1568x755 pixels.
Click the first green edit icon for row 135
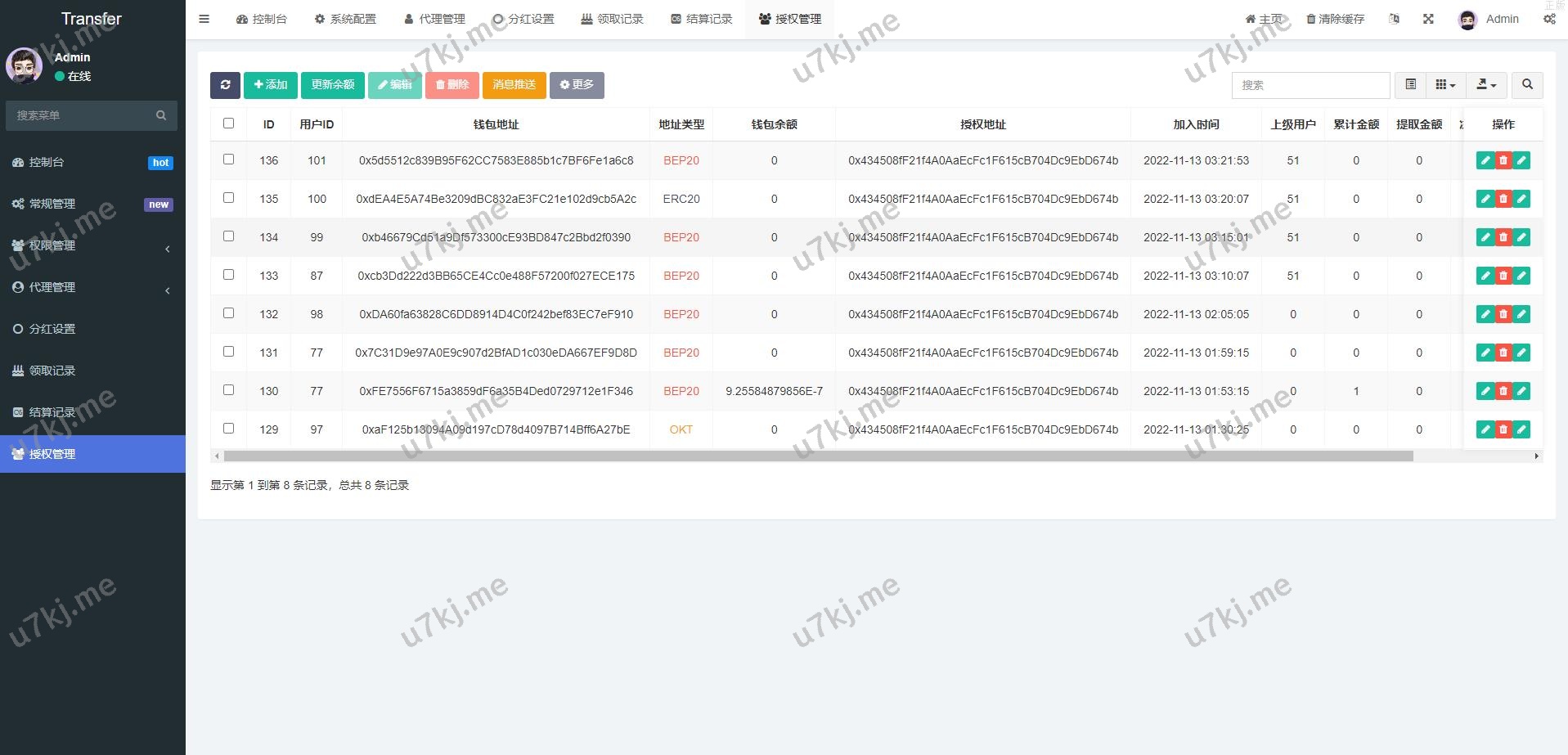[x=1485, y=199]
